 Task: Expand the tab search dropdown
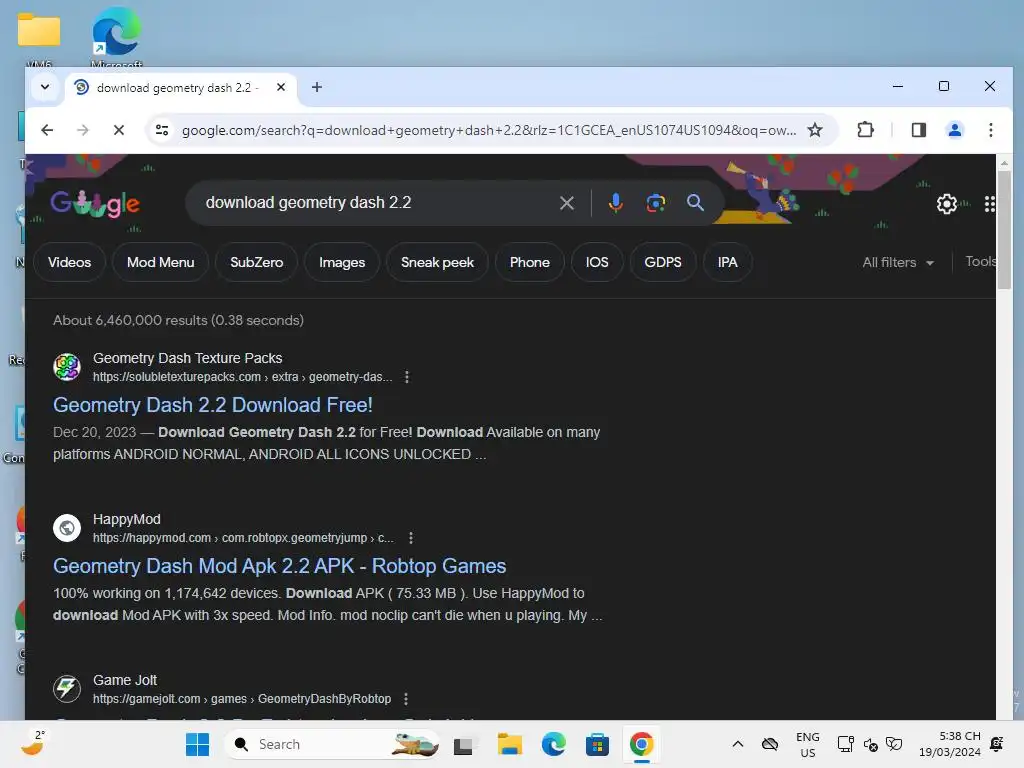point(45,87)
